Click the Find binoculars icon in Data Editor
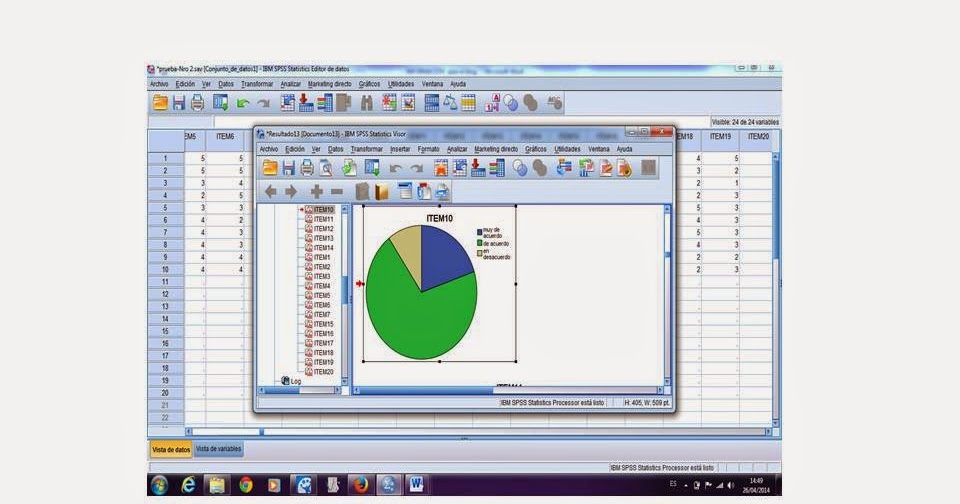960x504 pixels. point(367,103)
